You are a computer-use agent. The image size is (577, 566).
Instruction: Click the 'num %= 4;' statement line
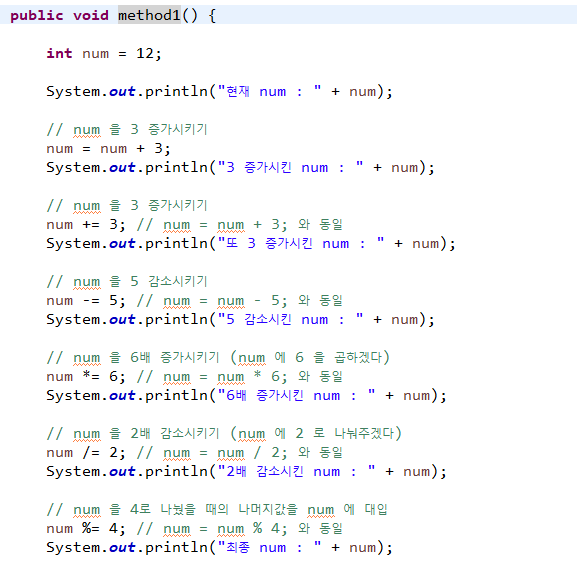click(x=194, y=528)
